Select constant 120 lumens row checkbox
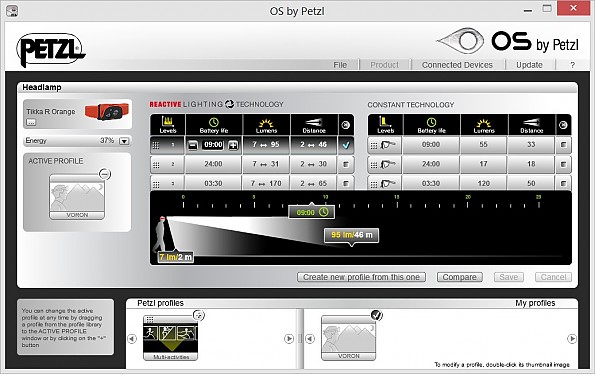595x374 pixels. [x=564, y=184]
